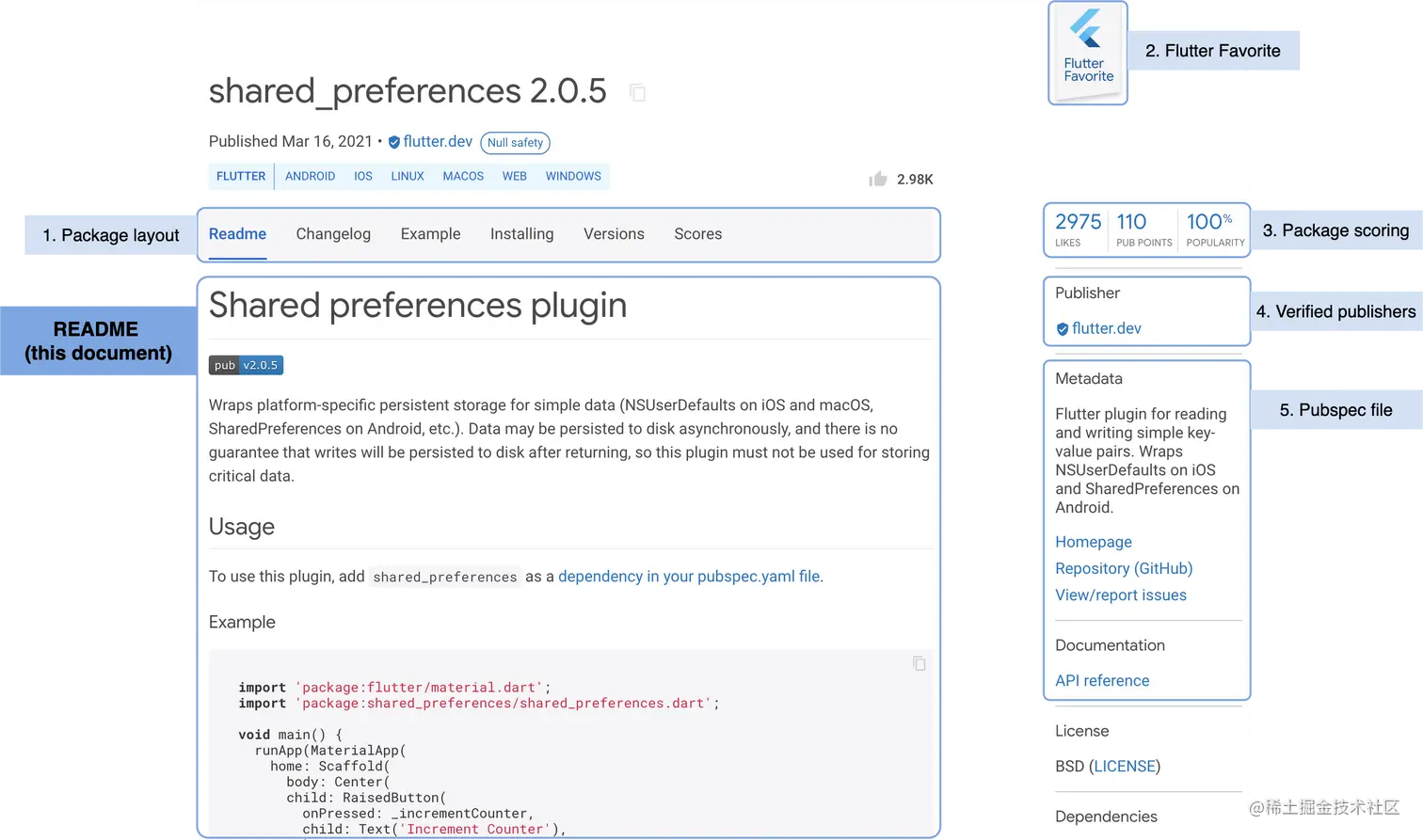The width and height of the screenshot is (1423, 840).
Task: Select the WEB platform tag
Action: pyautogui.click(x=514, y=176)
